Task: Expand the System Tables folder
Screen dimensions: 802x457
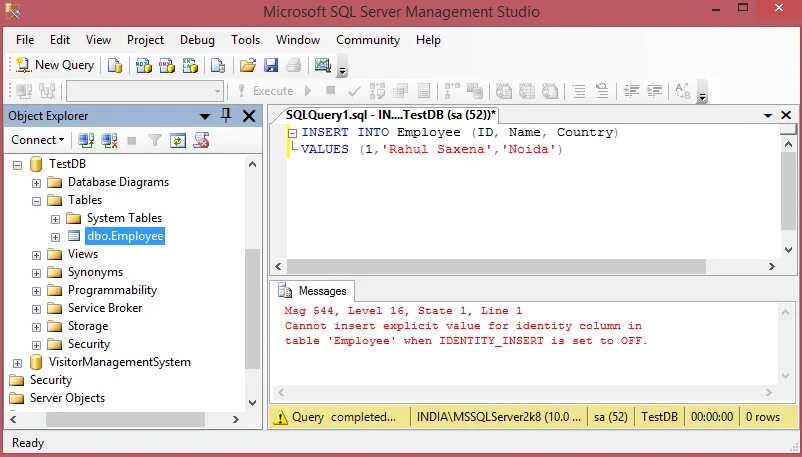Action: (55, 219)
